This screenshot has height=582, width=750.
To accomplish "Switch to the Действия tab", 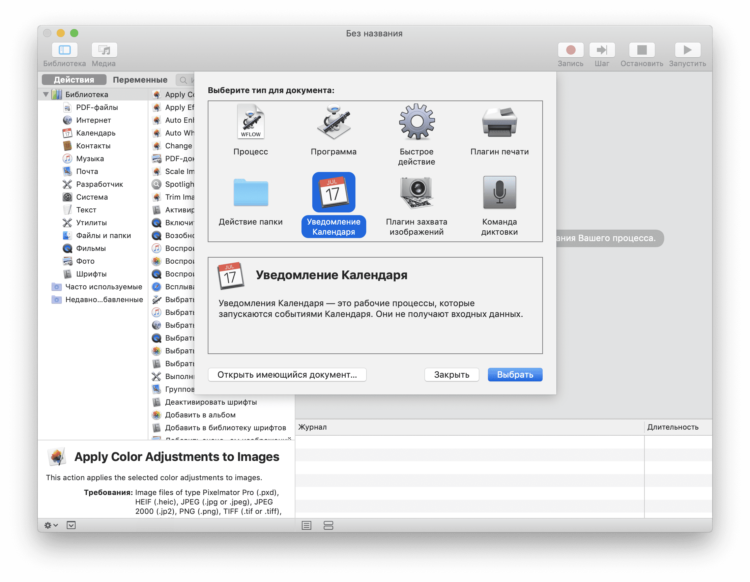I will coord(74,80).
